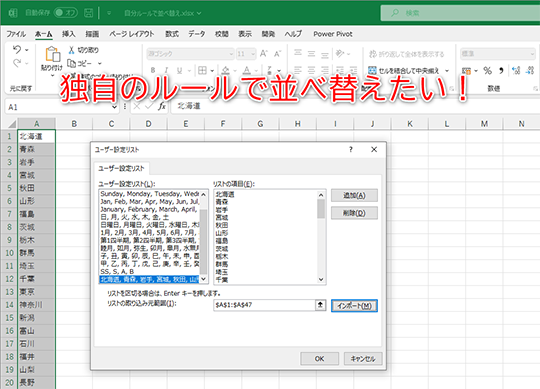
Task: Click the import range input field
Action: tap(264, 305)
